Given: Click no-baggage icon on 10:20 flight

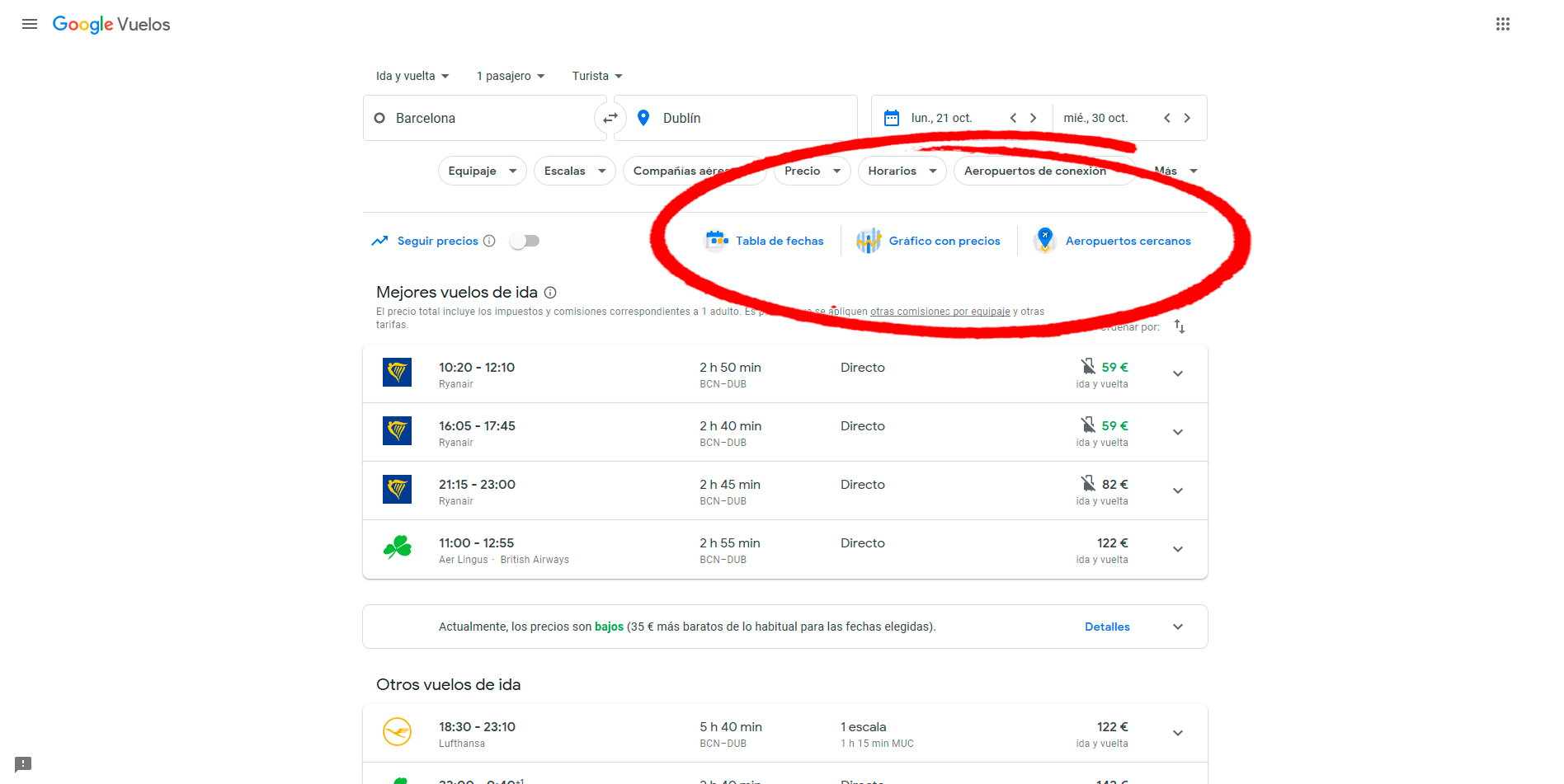Looking at the screenshot, I should tap(1089, 366).
